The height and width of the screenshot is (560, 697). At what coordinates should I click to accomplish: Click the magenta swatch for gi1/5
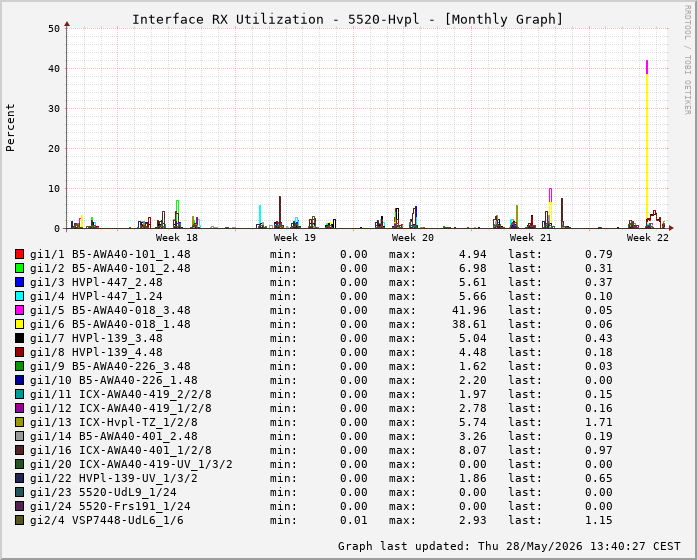(x=19, y=310)
